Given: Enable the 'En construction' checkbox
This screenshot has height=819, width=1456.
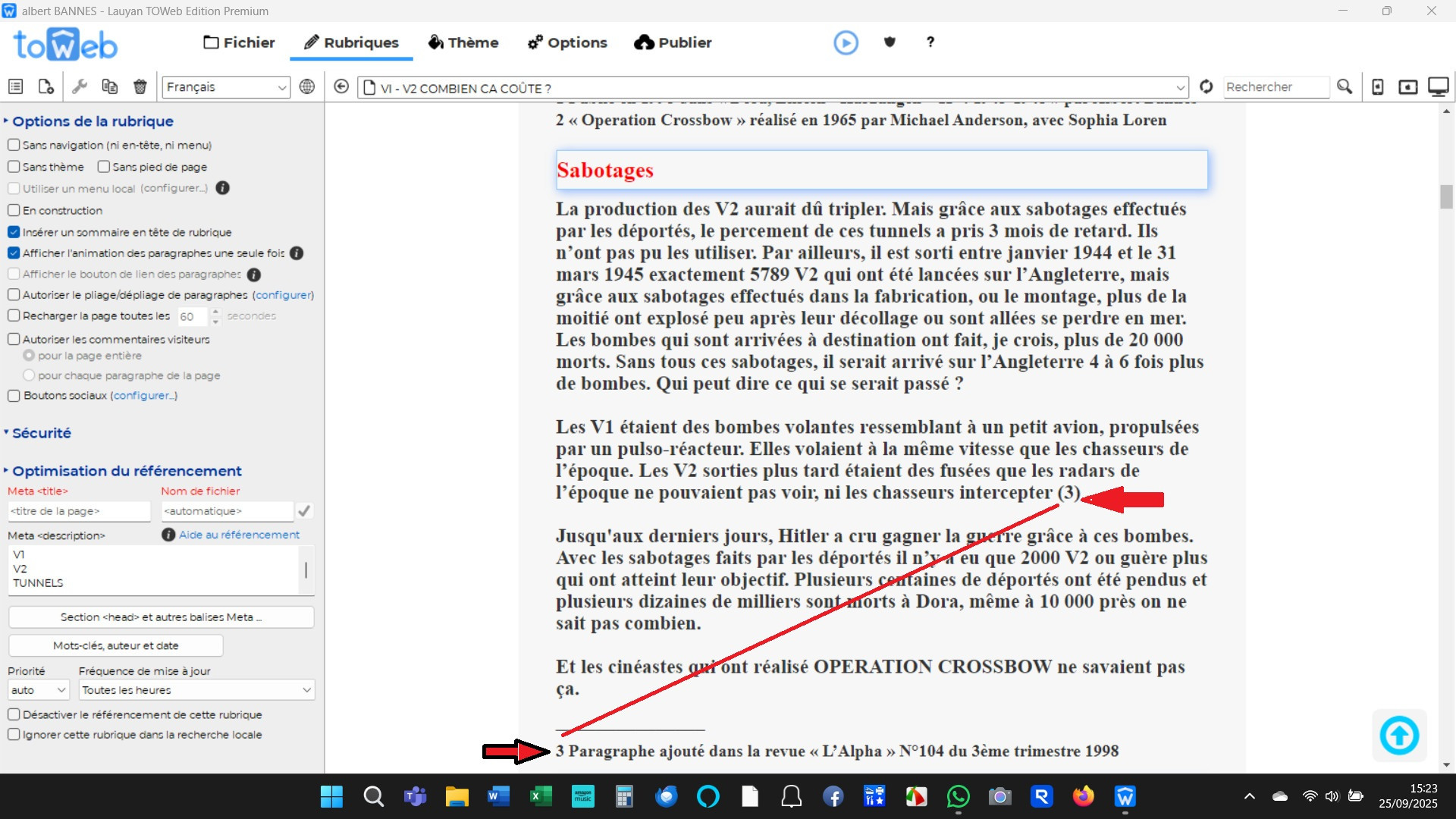Looking at the screenshot, I should coord(14,210).
